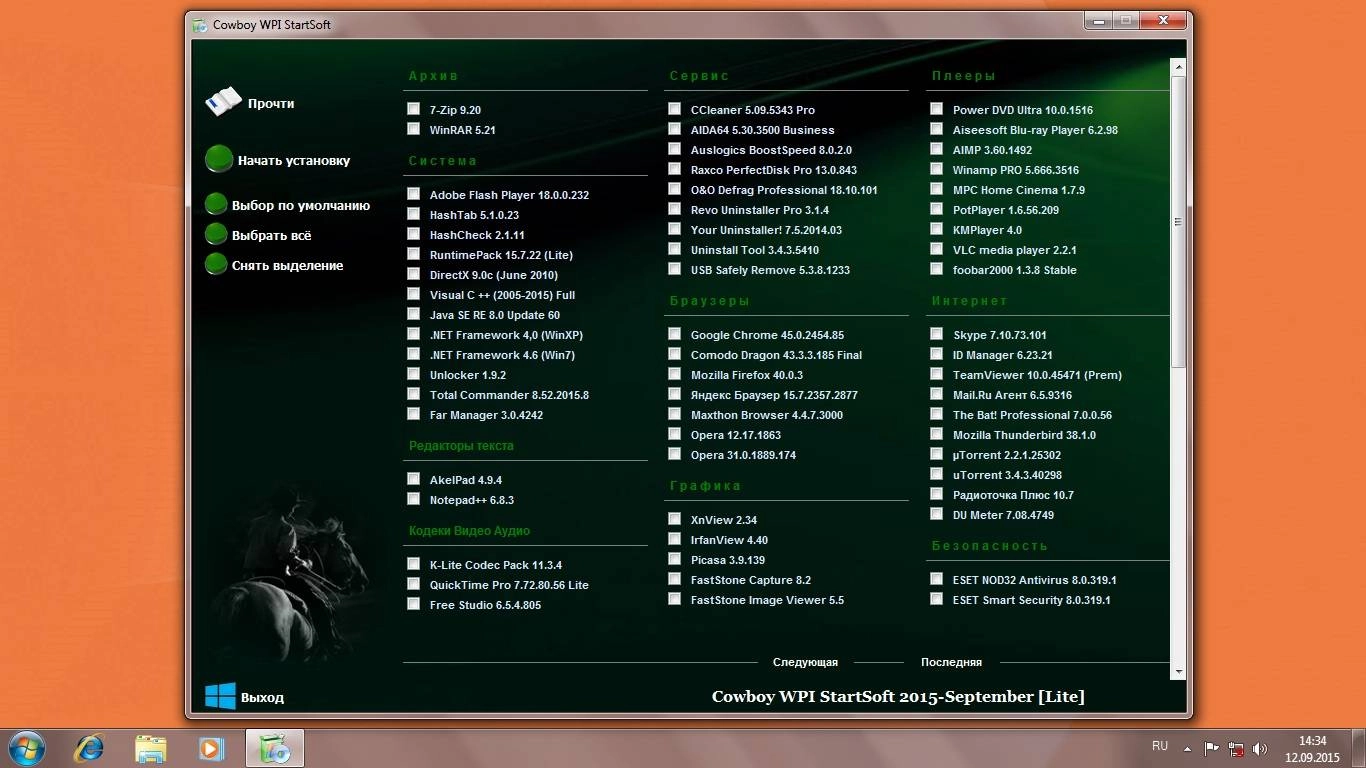The width and height of the screenshot is (1366, 768).
Task: Tick the foobar2000 1.3.8 Stable checkbox
Action: (x=936, y=269)
